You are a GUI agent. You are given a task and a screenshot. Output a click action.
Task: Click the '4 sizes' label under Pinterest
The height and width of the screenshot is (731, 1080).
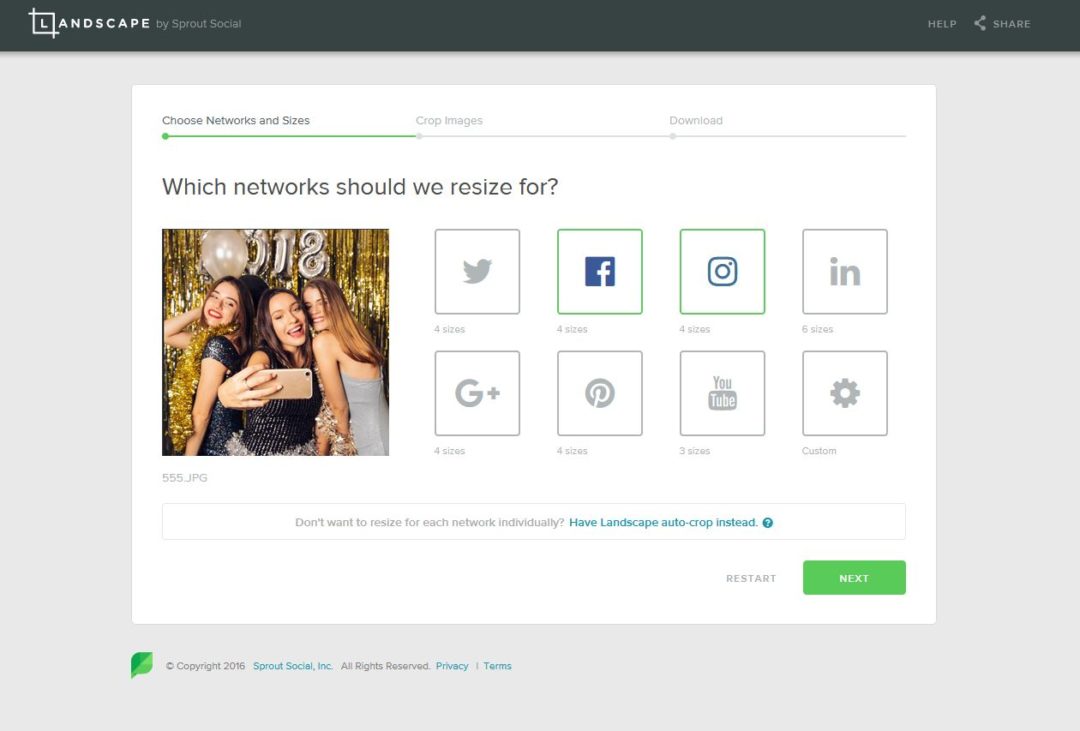pos(572,451)
